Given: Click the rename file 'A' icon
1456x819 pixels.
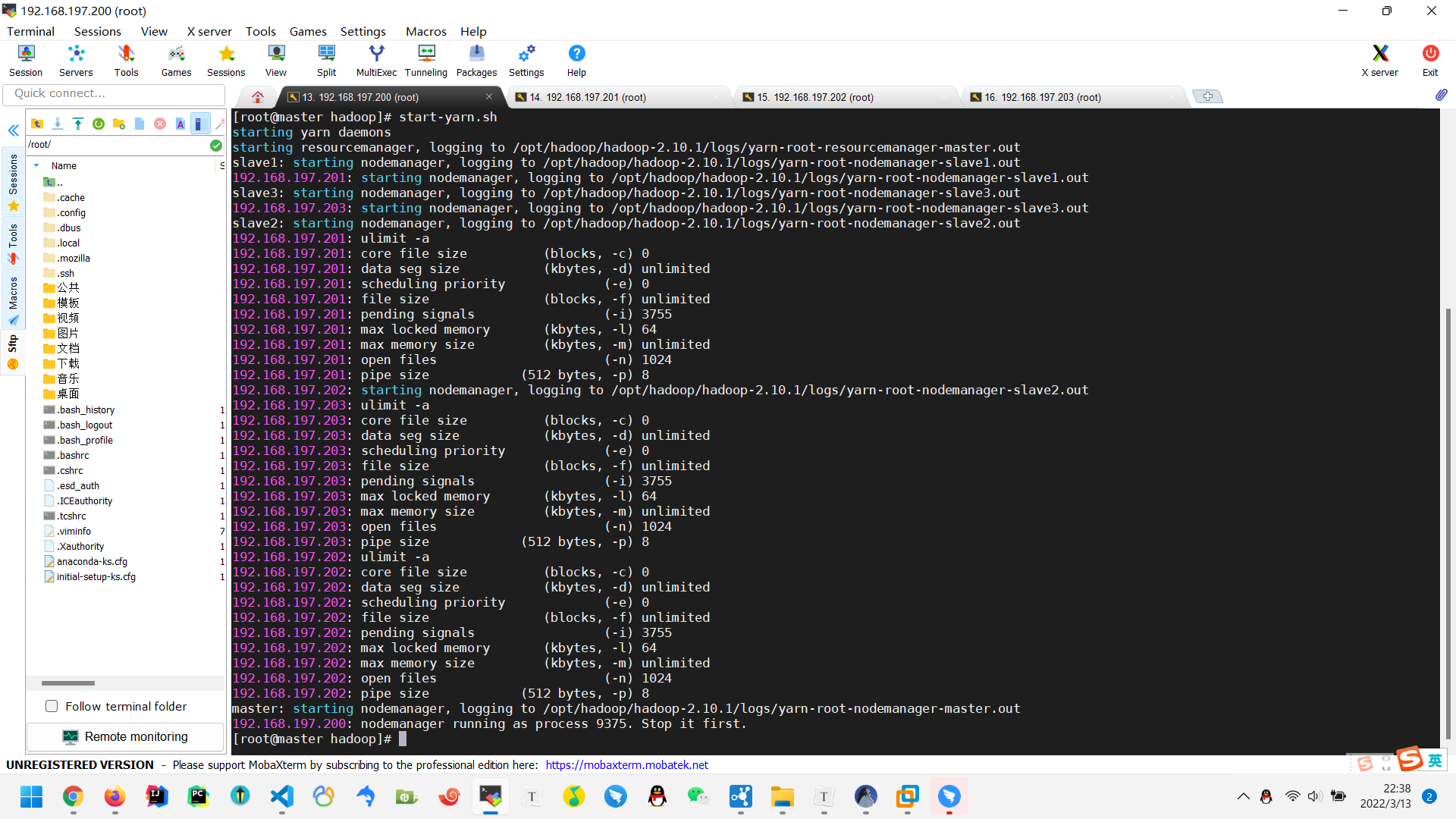Looking at the screenshot, I should pos(180,124).
